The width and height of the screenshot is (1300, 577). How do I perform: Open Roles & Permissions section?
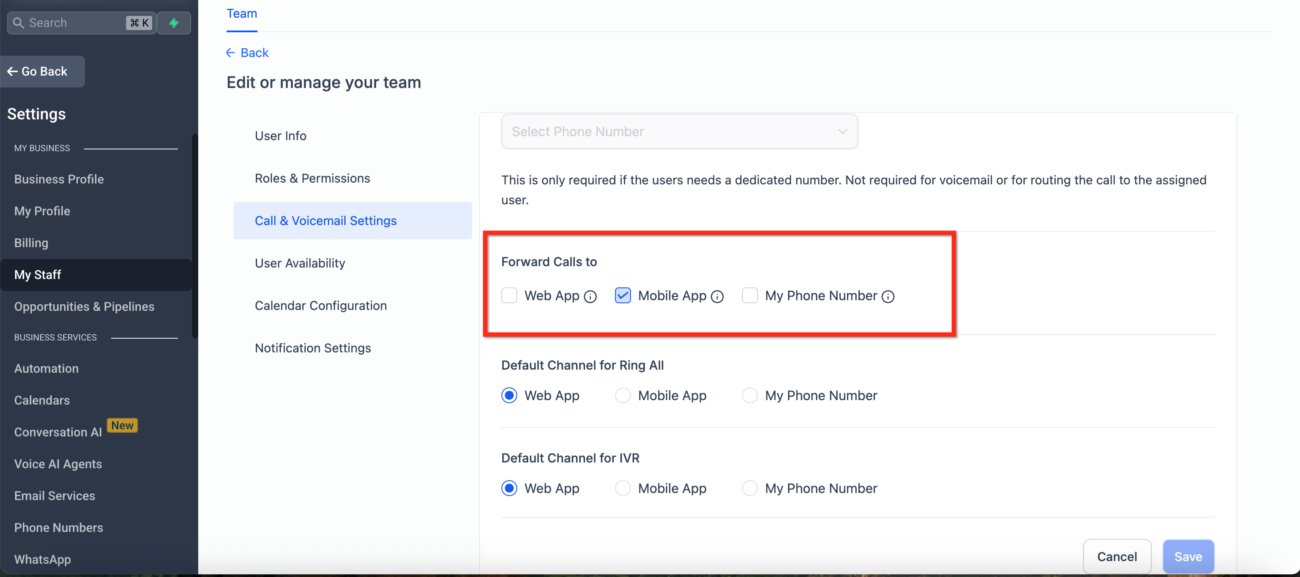(313, 178)
